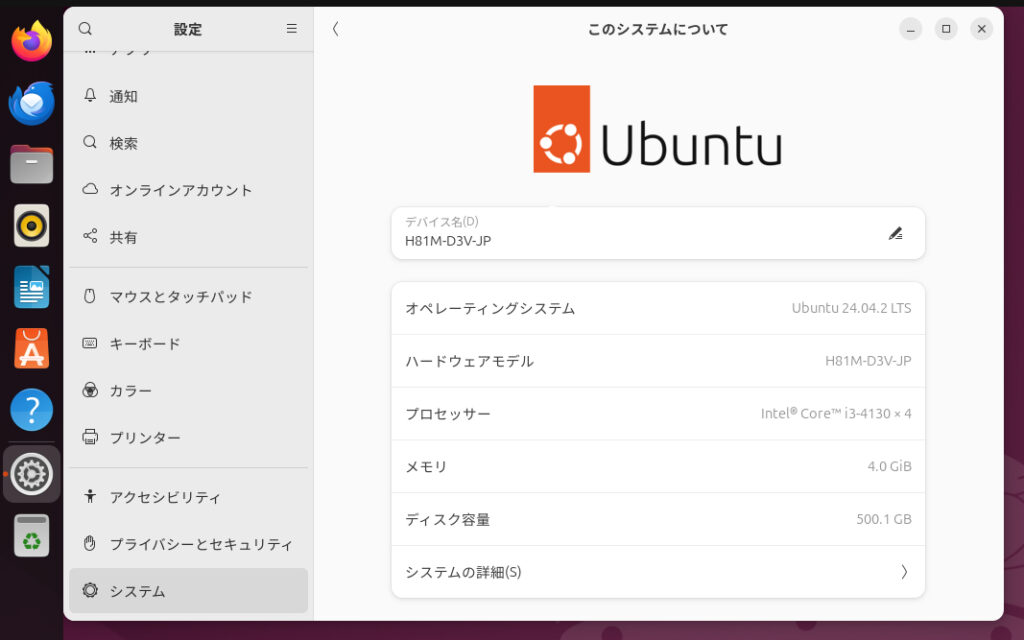
Task: Click the printer icon beside プリンター
Action: [90, 437]
